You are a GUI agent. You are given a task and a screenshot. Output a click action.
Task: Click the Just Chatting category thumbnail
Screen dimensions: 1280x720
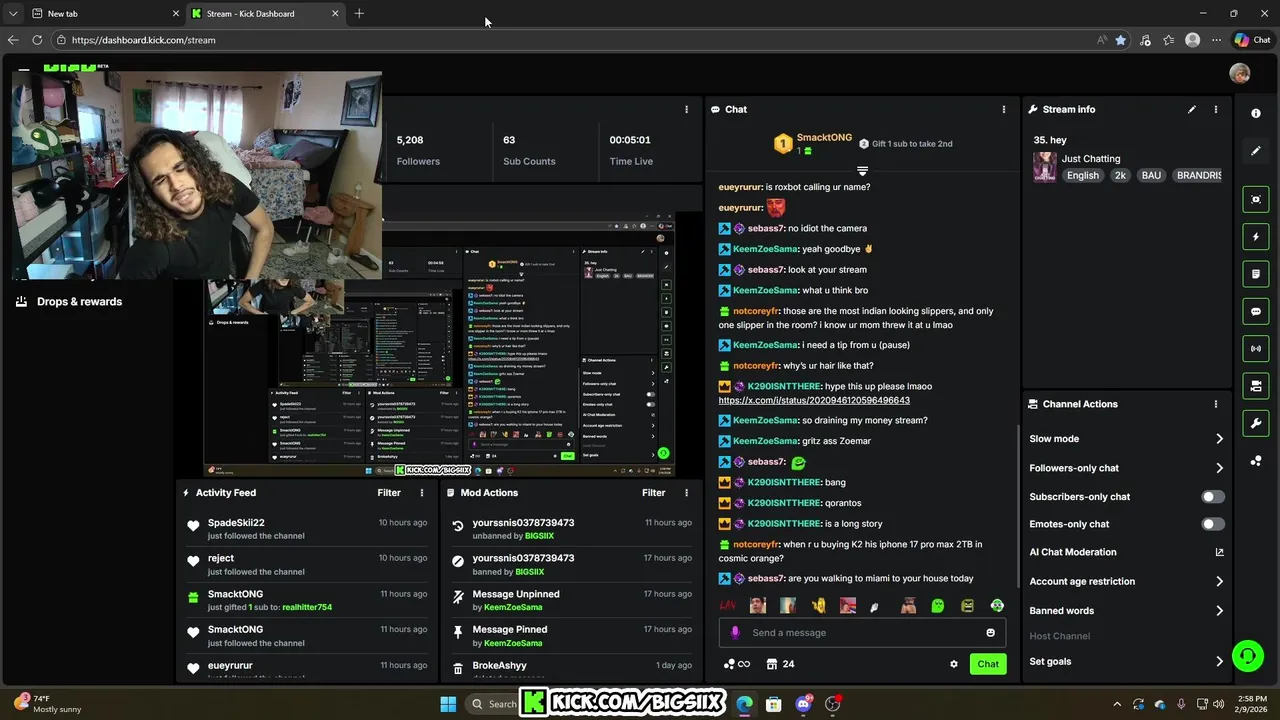point(1045,167)
